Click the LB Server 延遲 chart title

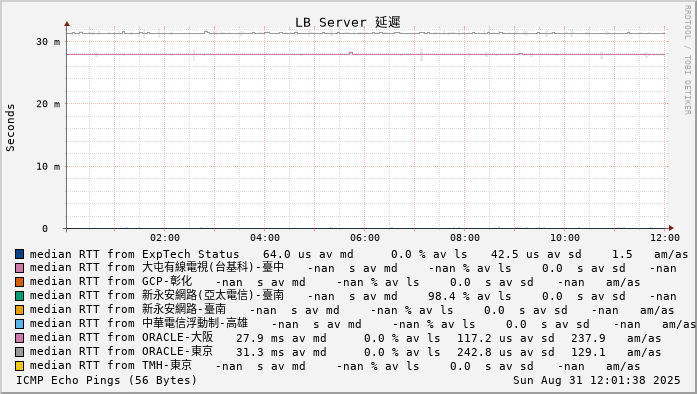348,22
